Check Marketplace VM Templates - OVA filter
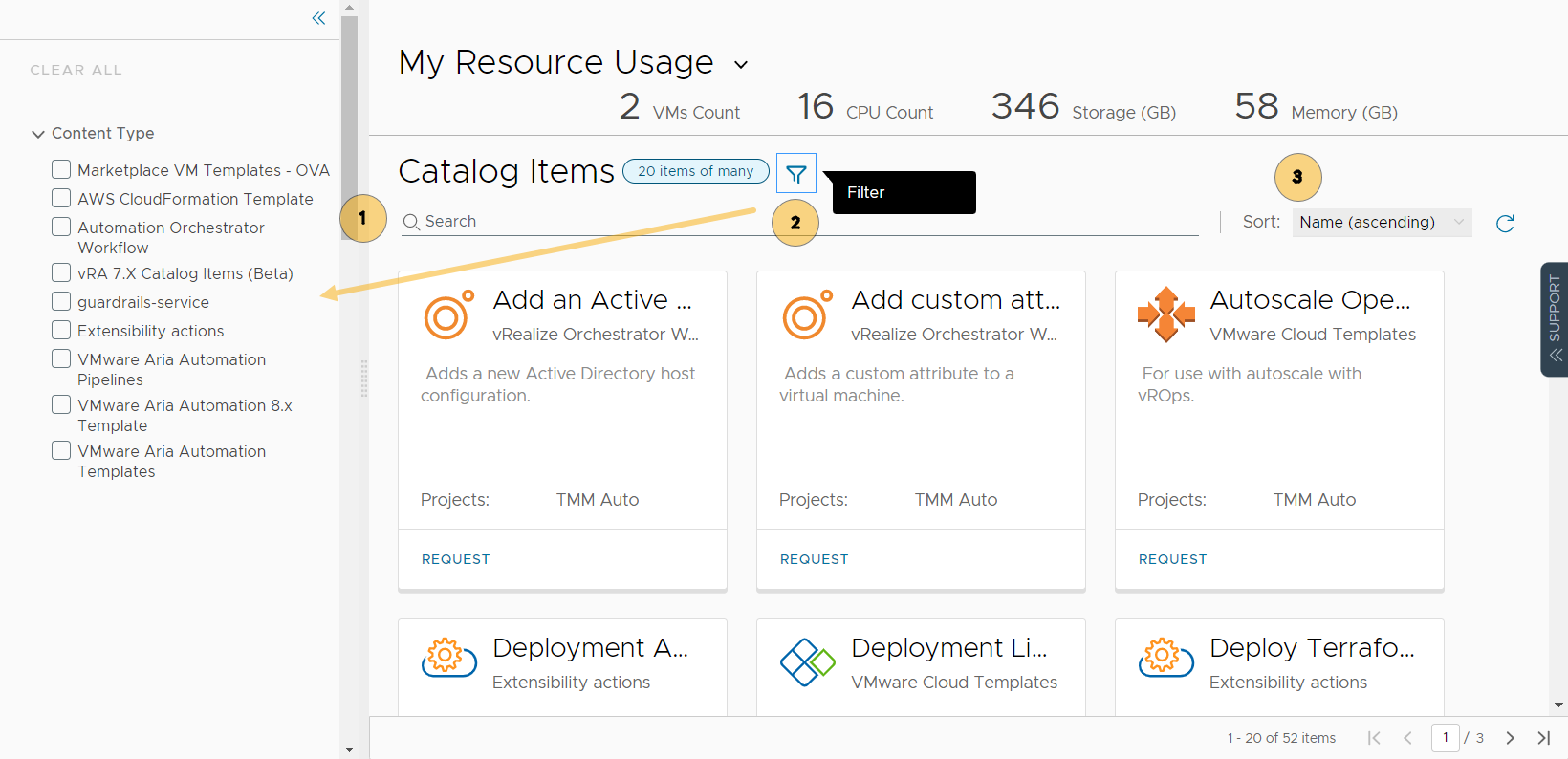The image size is (1568, 759). [x=61, y=169]
